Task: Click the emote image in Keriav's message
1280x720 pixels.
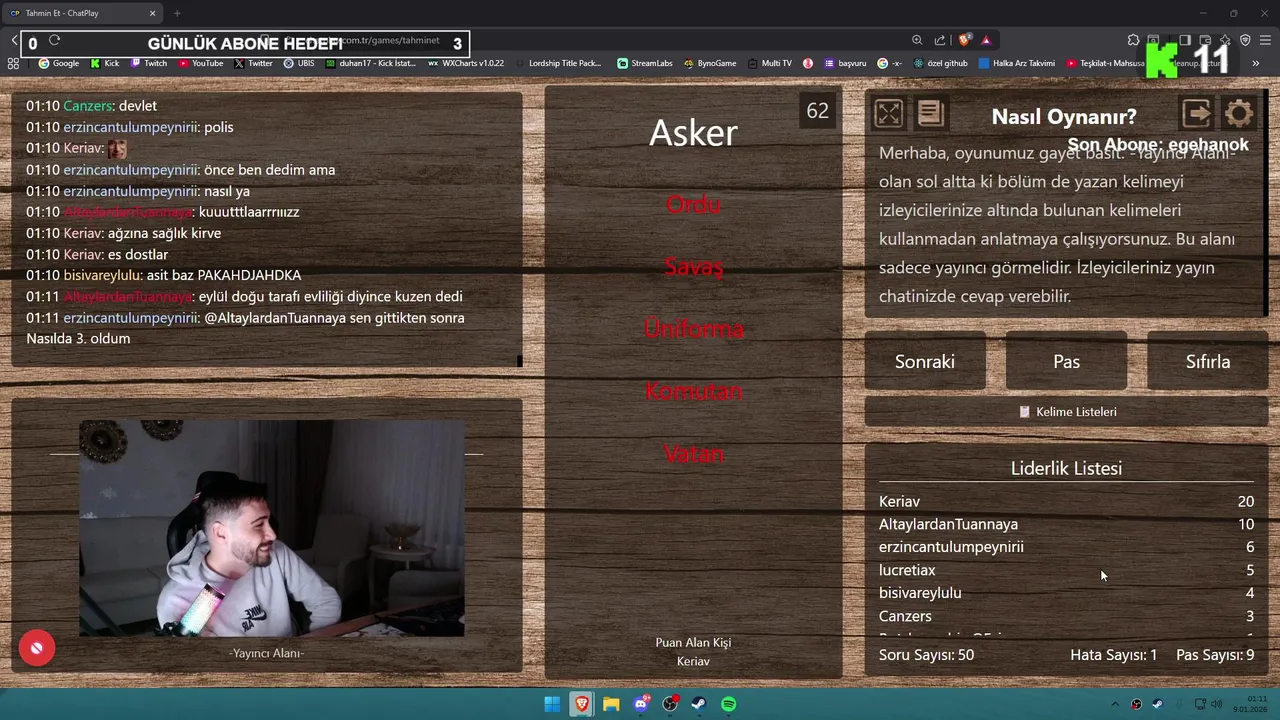Action: tap(117, 148)
